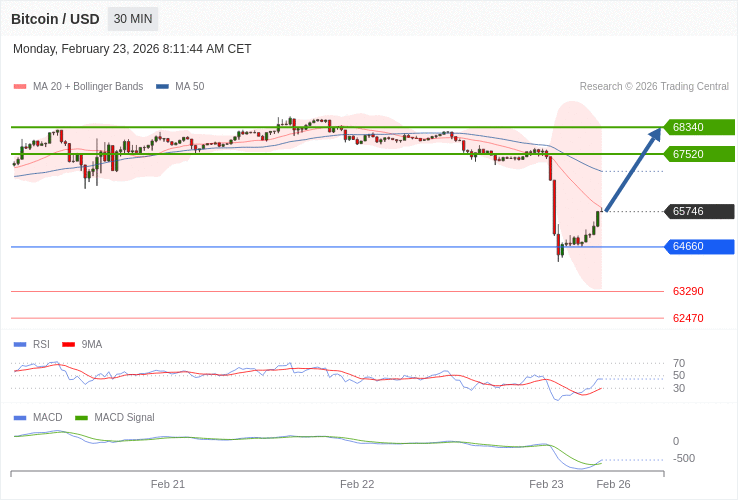
Task: Click the Monday, February 23, 2026 timestamp
Action: (x=132, y=49)
